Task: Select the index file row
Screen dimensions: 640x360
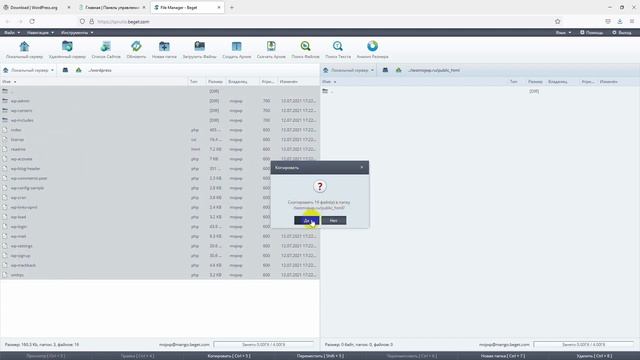Action: pos(160,130)
